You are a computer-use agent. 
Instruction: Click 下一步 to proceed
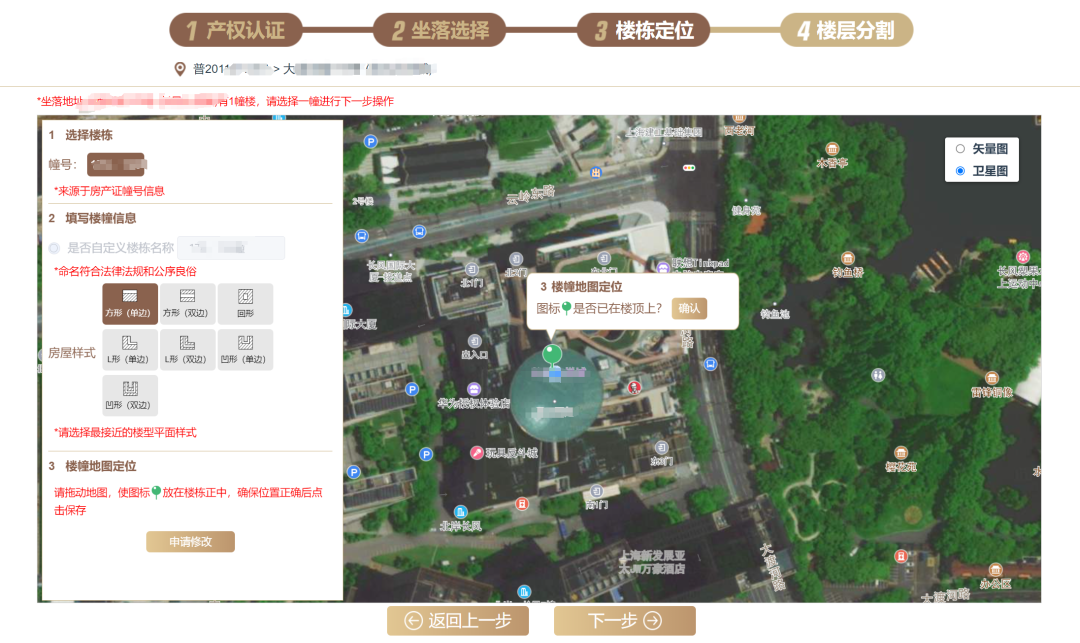624,621
